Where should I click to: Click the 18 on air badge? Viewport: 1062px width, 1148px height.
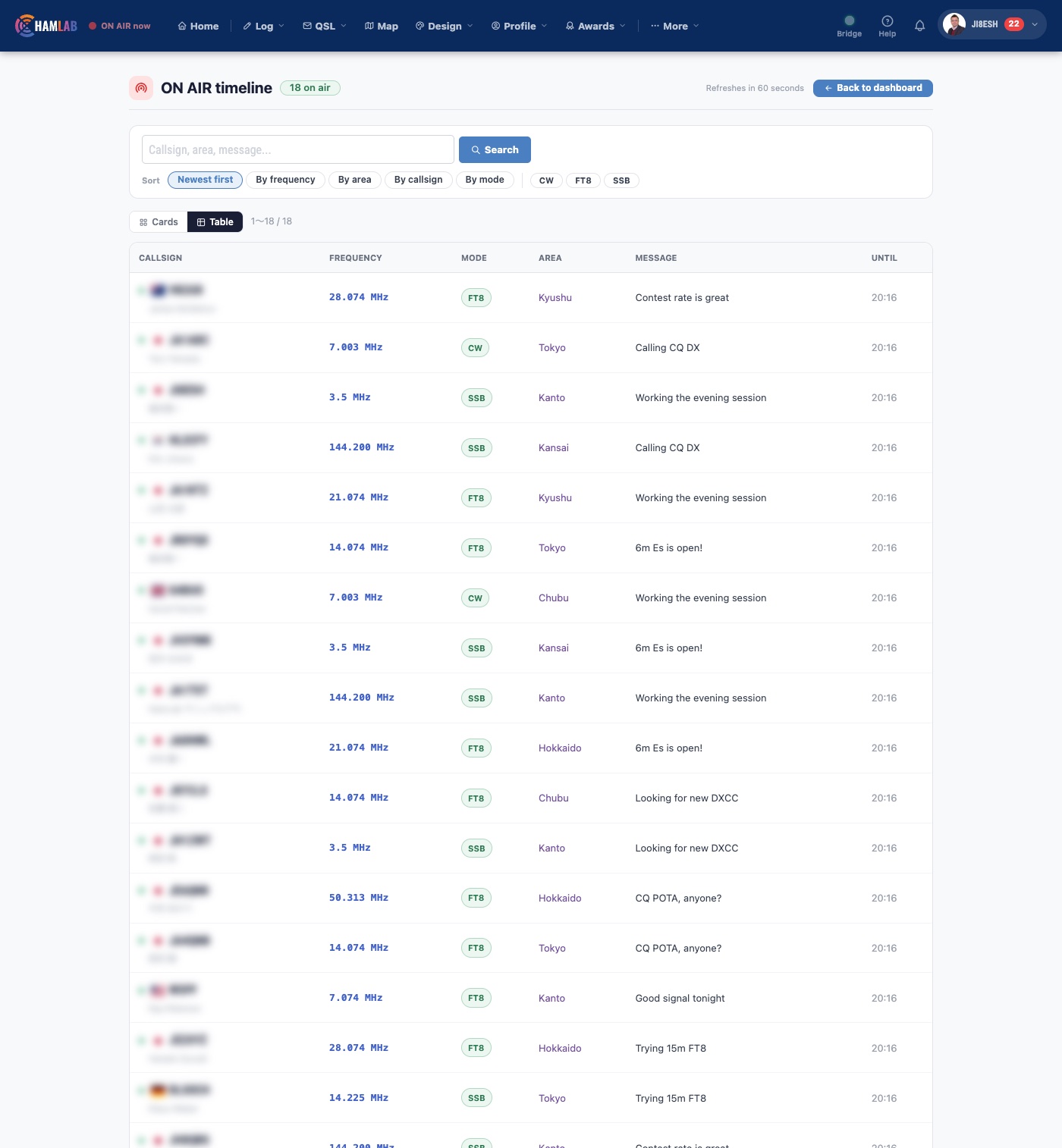tap(310, 88)
